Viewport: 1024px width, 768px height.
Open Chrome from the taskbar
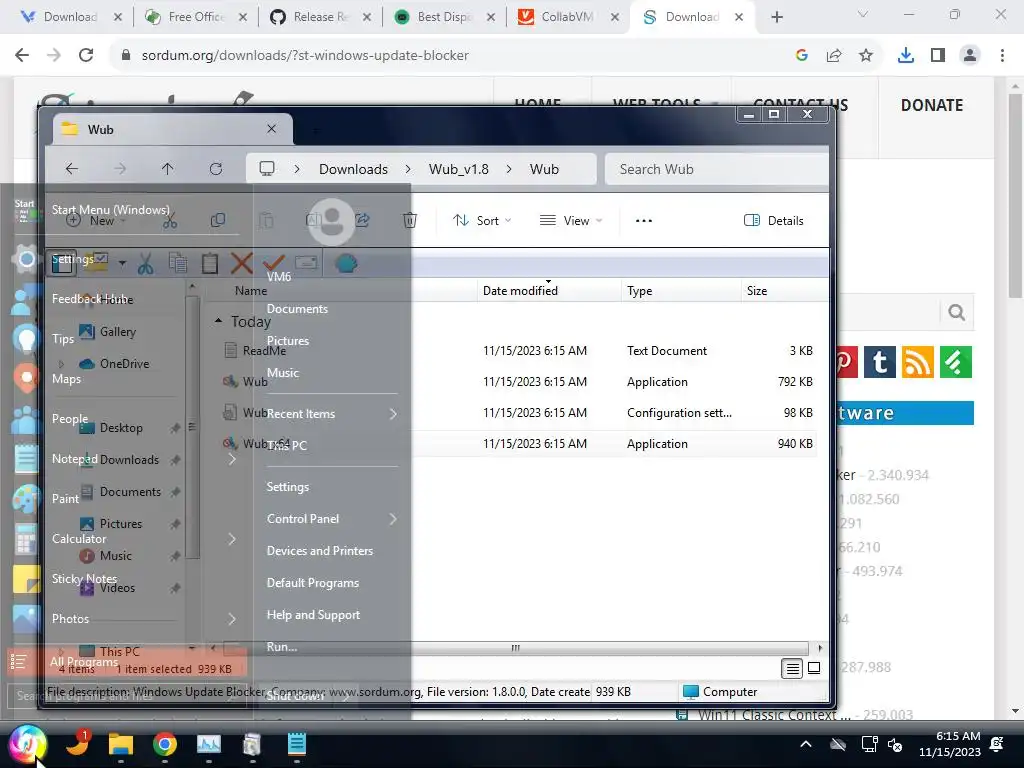165,744
